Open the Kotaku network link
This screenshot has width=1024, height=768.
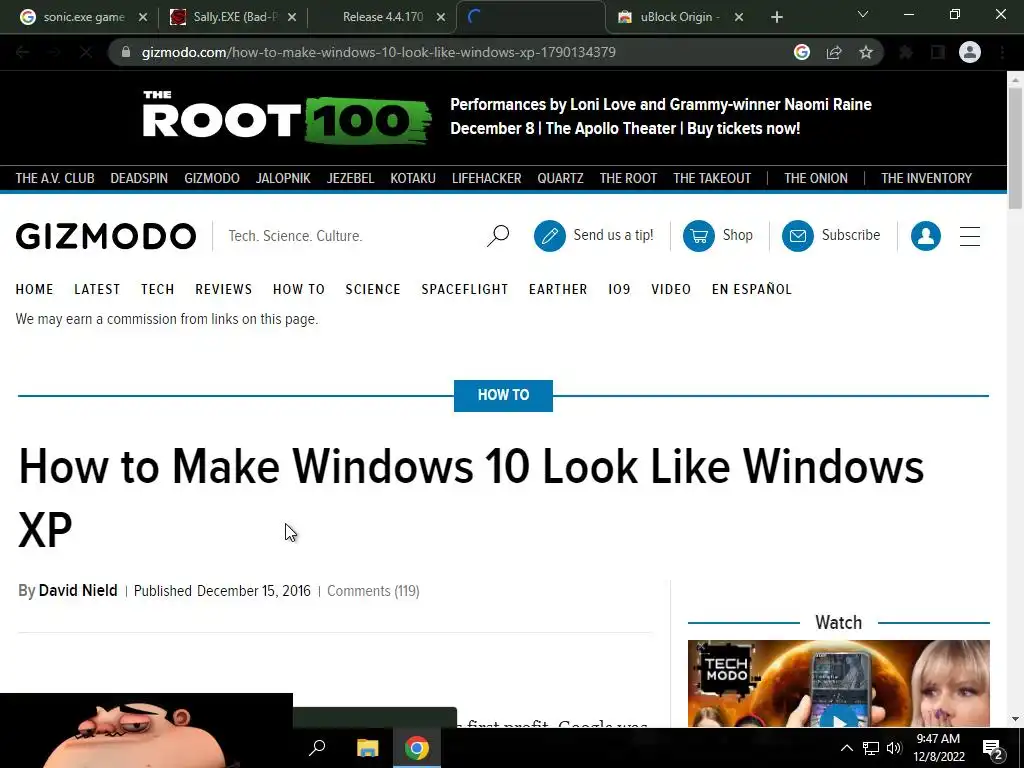coord(413,178)
